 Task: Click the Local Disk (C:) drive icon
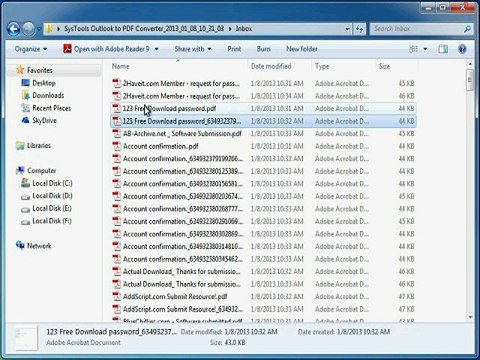[x=25, y=183]
